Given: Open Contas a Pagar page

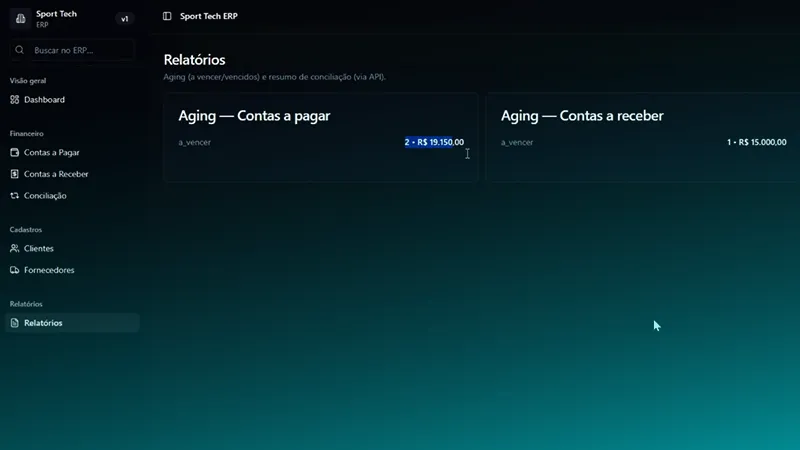Looking at the screenshot, I should (x=72, y=153).
